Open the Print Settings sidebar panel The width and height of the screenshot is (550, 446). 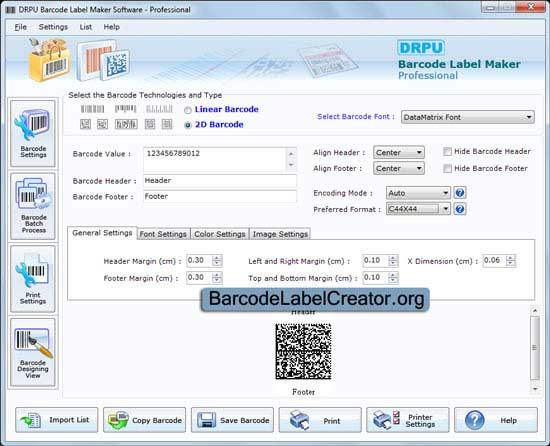(x=33, y=279)
